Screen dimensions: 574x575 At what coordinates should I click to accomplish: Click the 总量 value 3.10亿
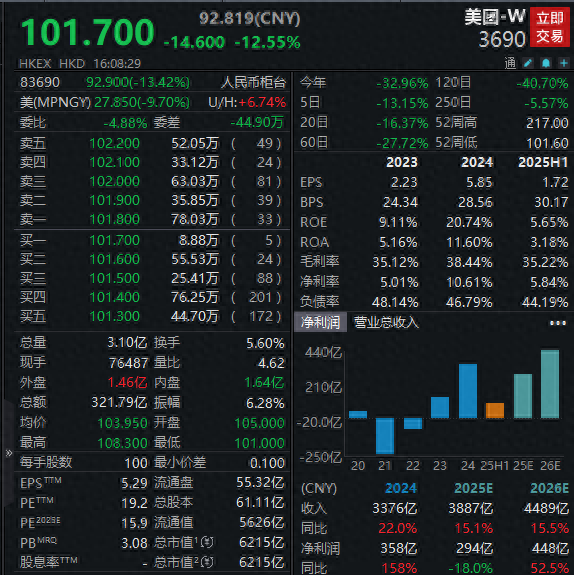127,343
